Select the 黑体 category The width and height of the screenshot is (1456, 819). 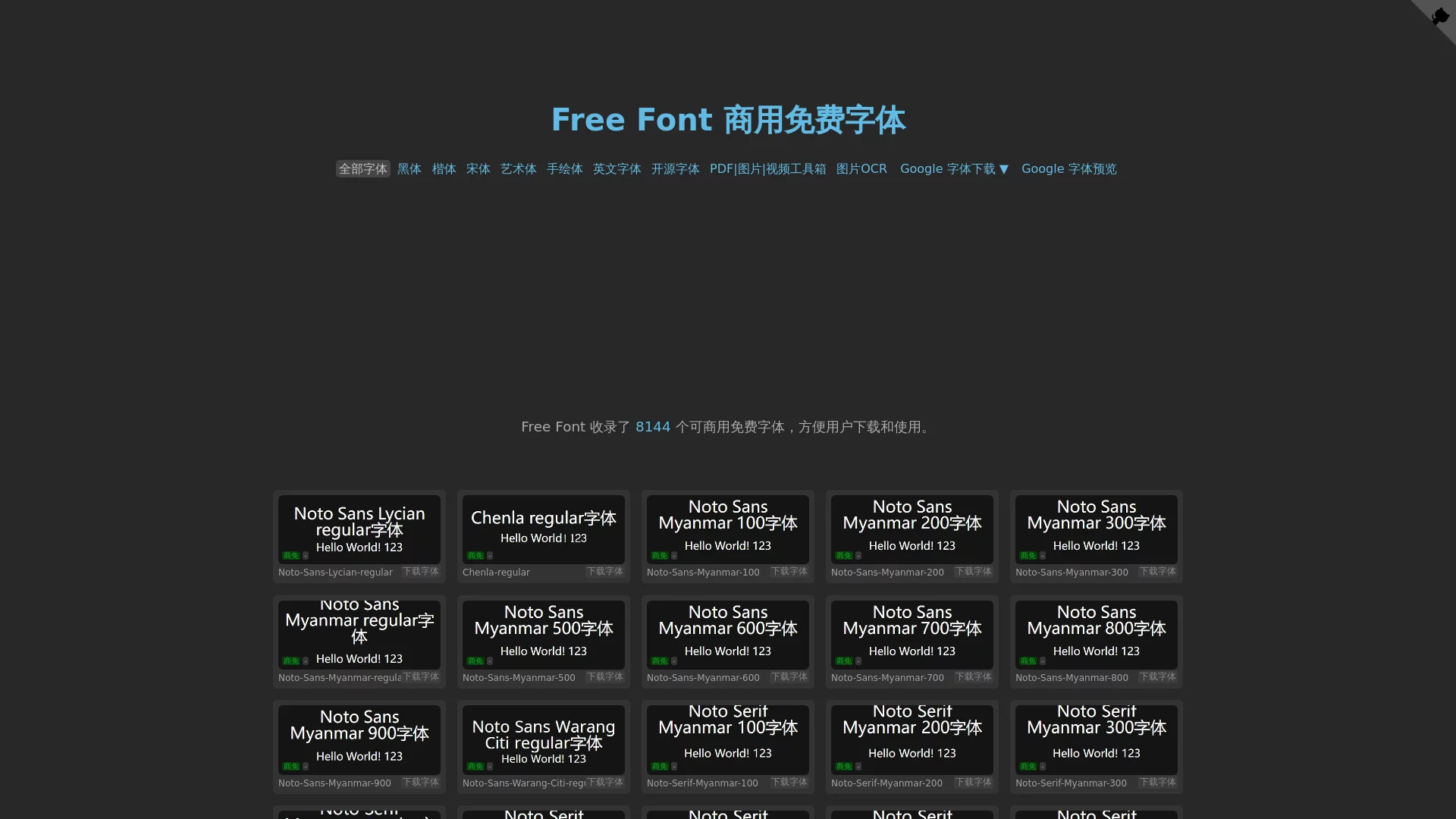click(409, 169)
